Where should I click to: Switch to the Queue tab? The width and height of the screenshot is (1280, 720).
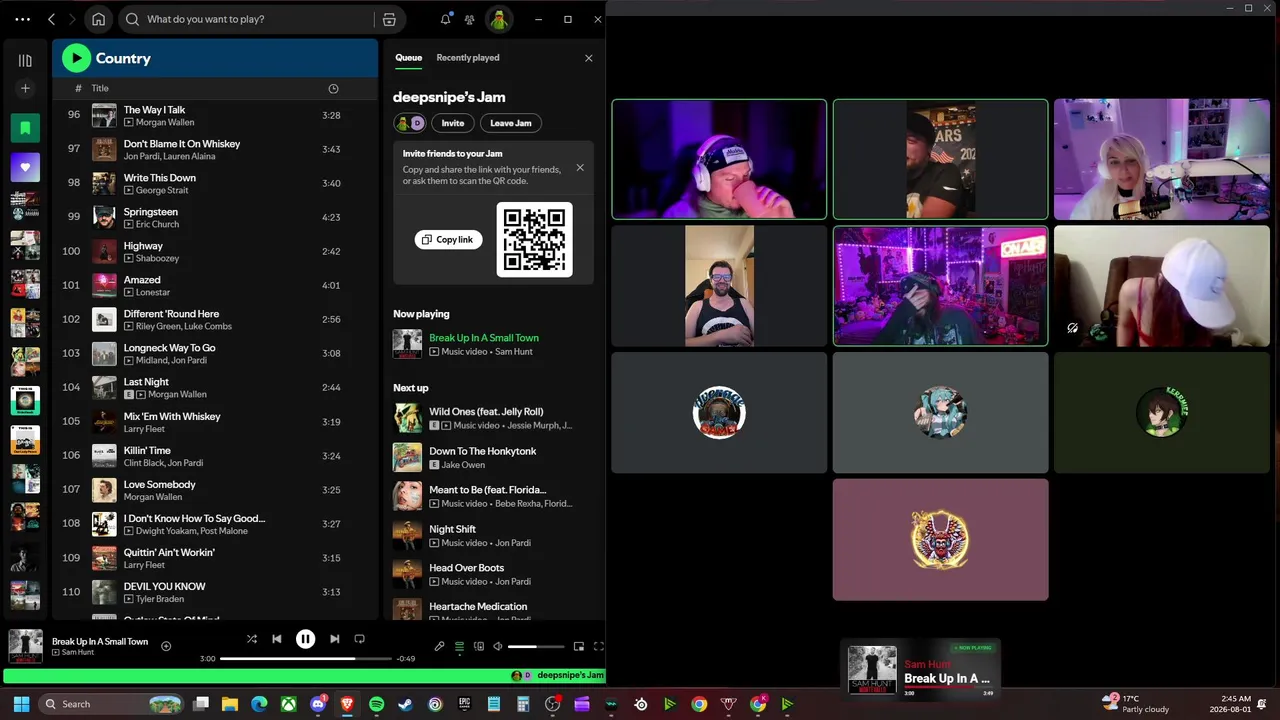point(408,58)
